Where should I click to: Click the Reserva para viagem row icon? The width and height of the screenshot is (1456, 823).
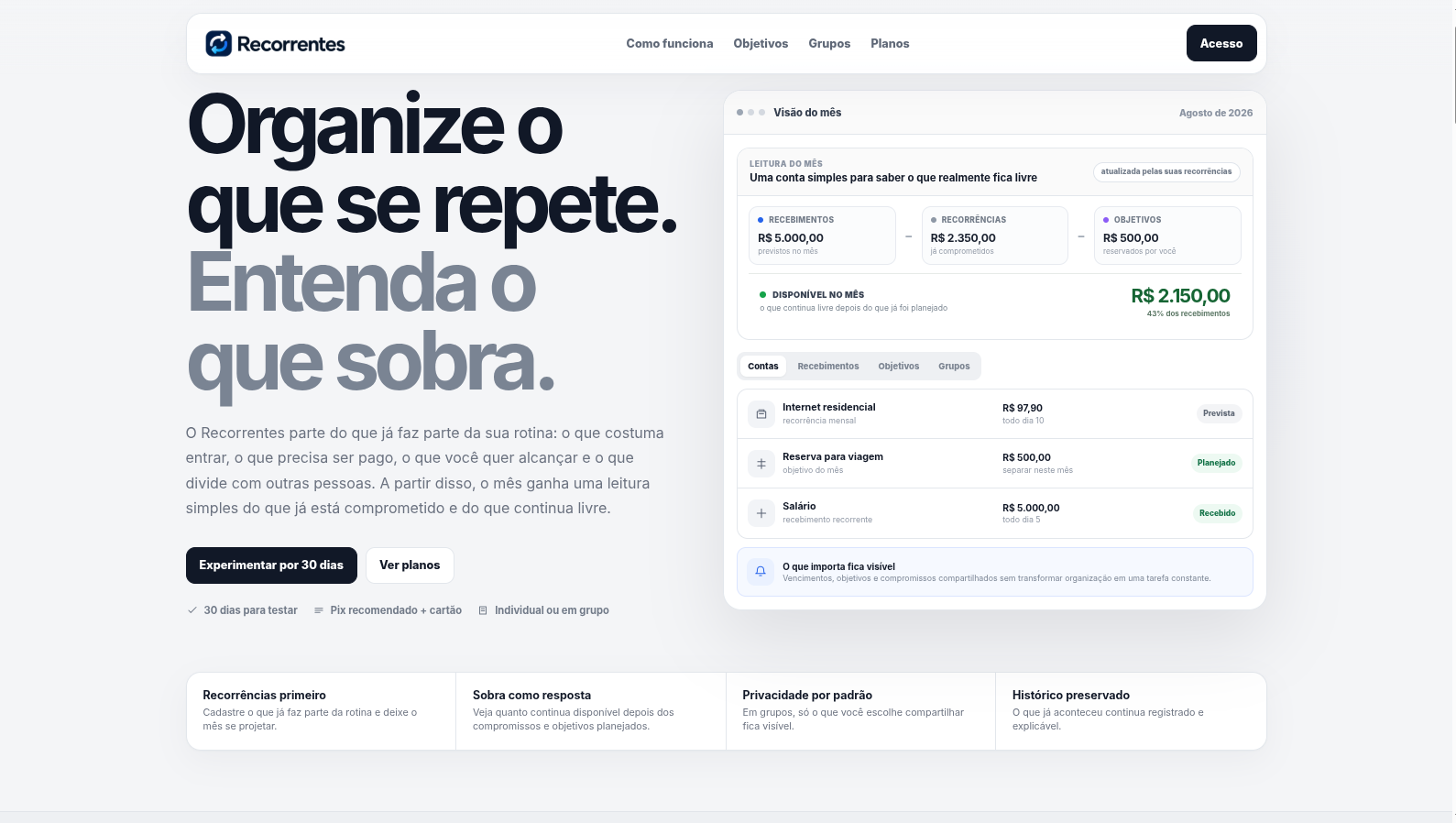[x=761, y=464]
